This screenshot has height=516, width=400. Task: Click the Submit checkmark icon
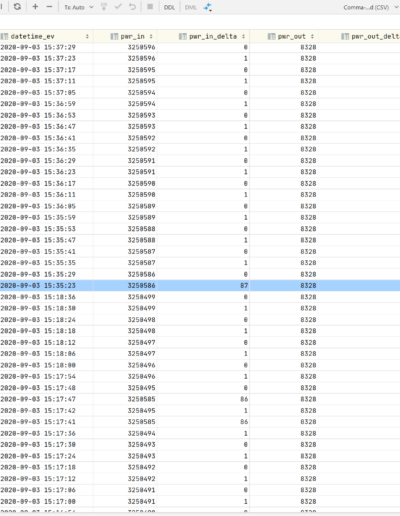pos(118,7)
